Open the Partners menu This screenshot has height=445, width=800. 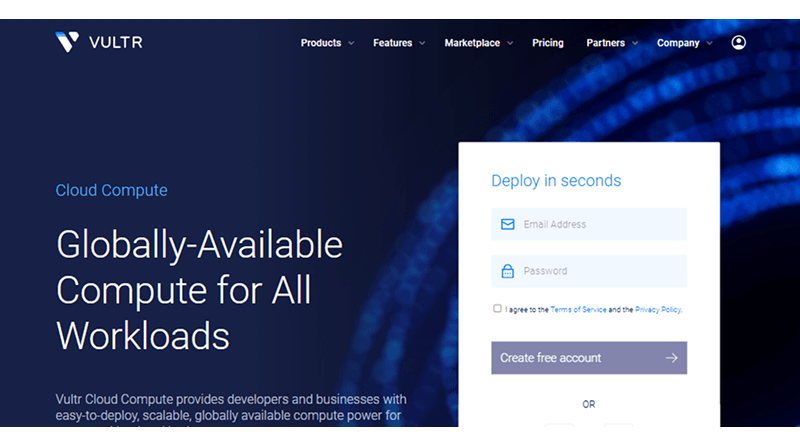(x=606, y=43)
